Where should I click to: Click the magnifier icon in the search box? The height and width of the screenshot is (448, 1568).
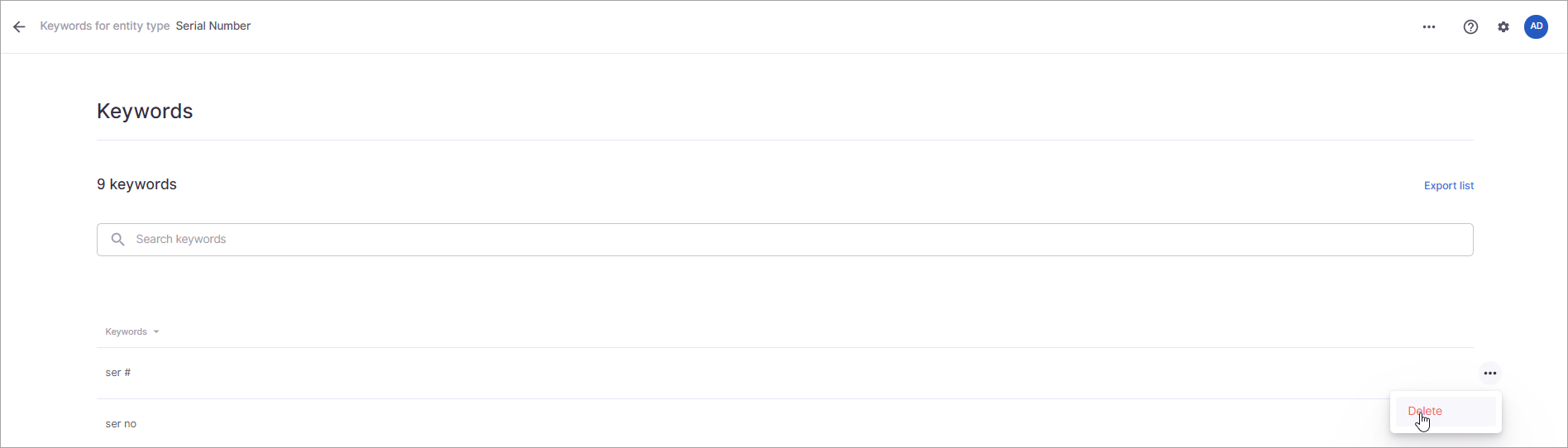(x=118, y=240)
